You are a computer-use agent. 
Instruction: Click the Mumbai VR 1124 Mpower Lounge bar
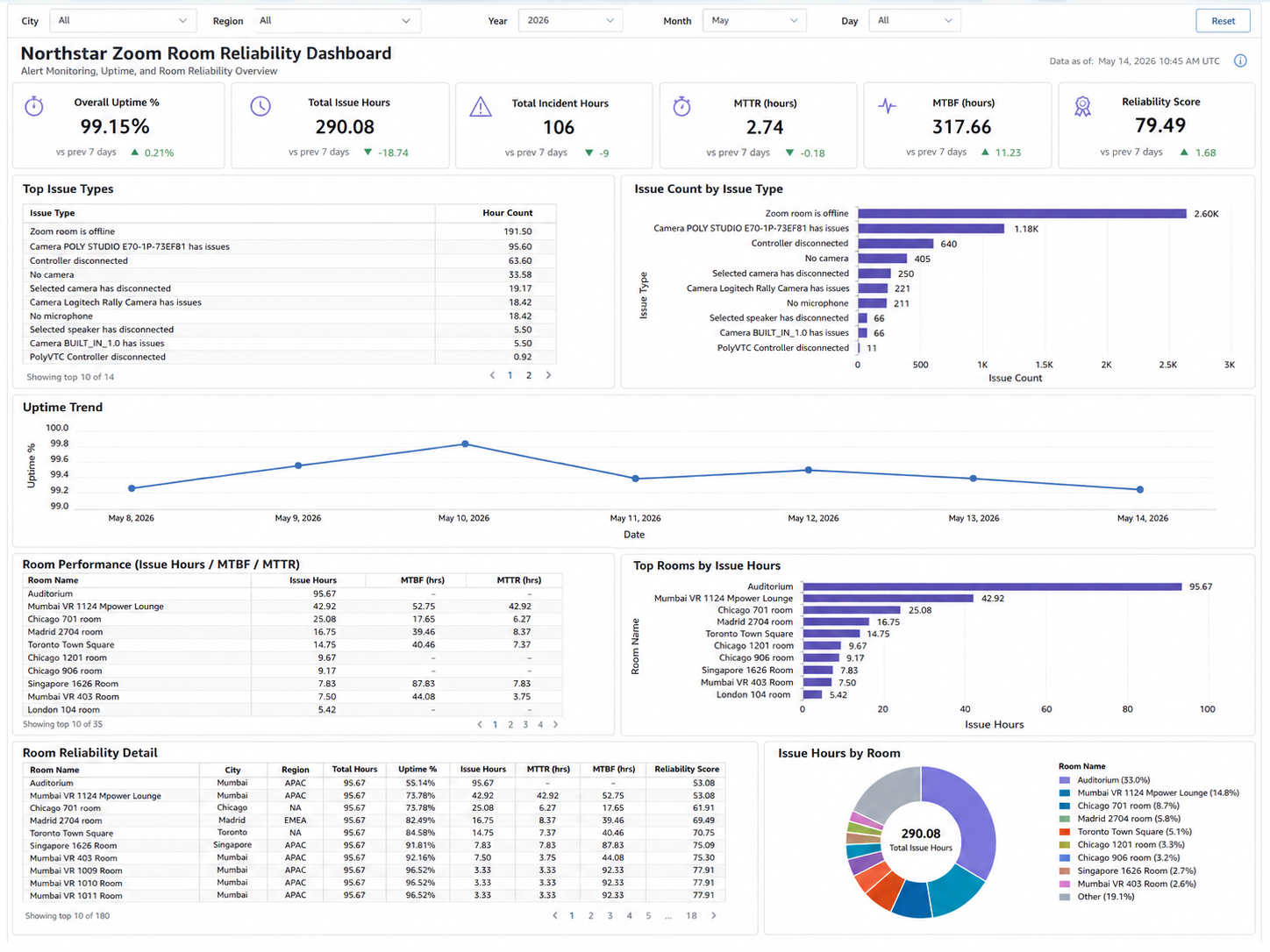pos(888,599)
